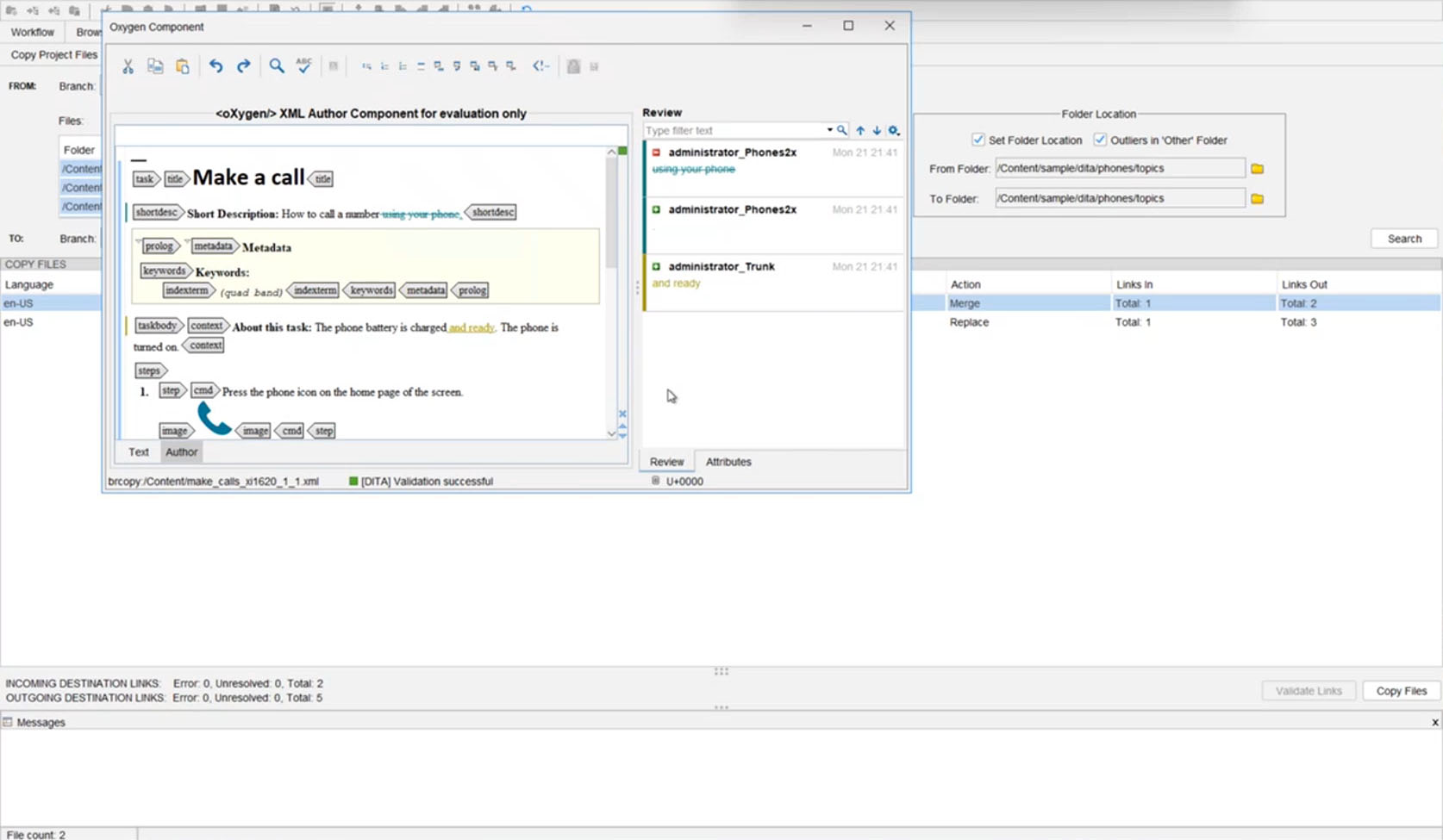Open Find with the magnifier toolbar icon
The image size is (1443, 840).
point(276,65)
